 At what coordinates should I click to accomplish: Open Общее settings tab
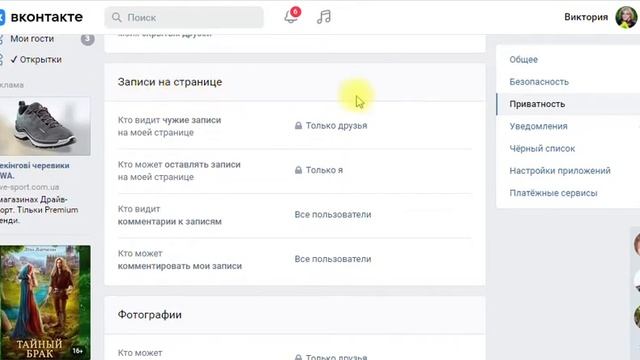[x=523, y=60]
